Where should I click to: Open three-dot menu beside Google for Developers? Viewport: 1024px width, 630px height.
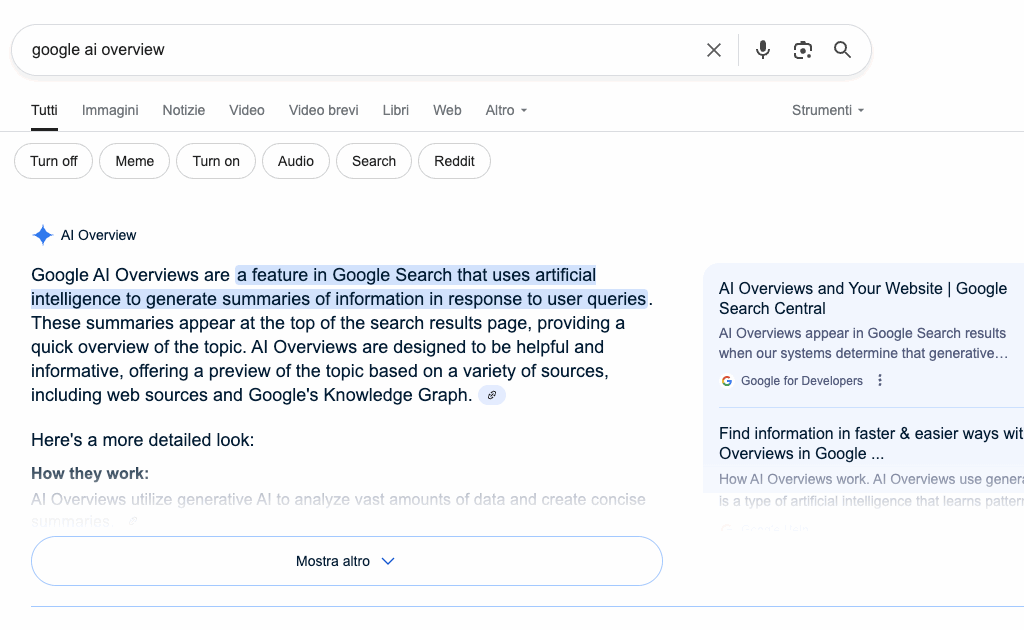[x=880, y=381]
